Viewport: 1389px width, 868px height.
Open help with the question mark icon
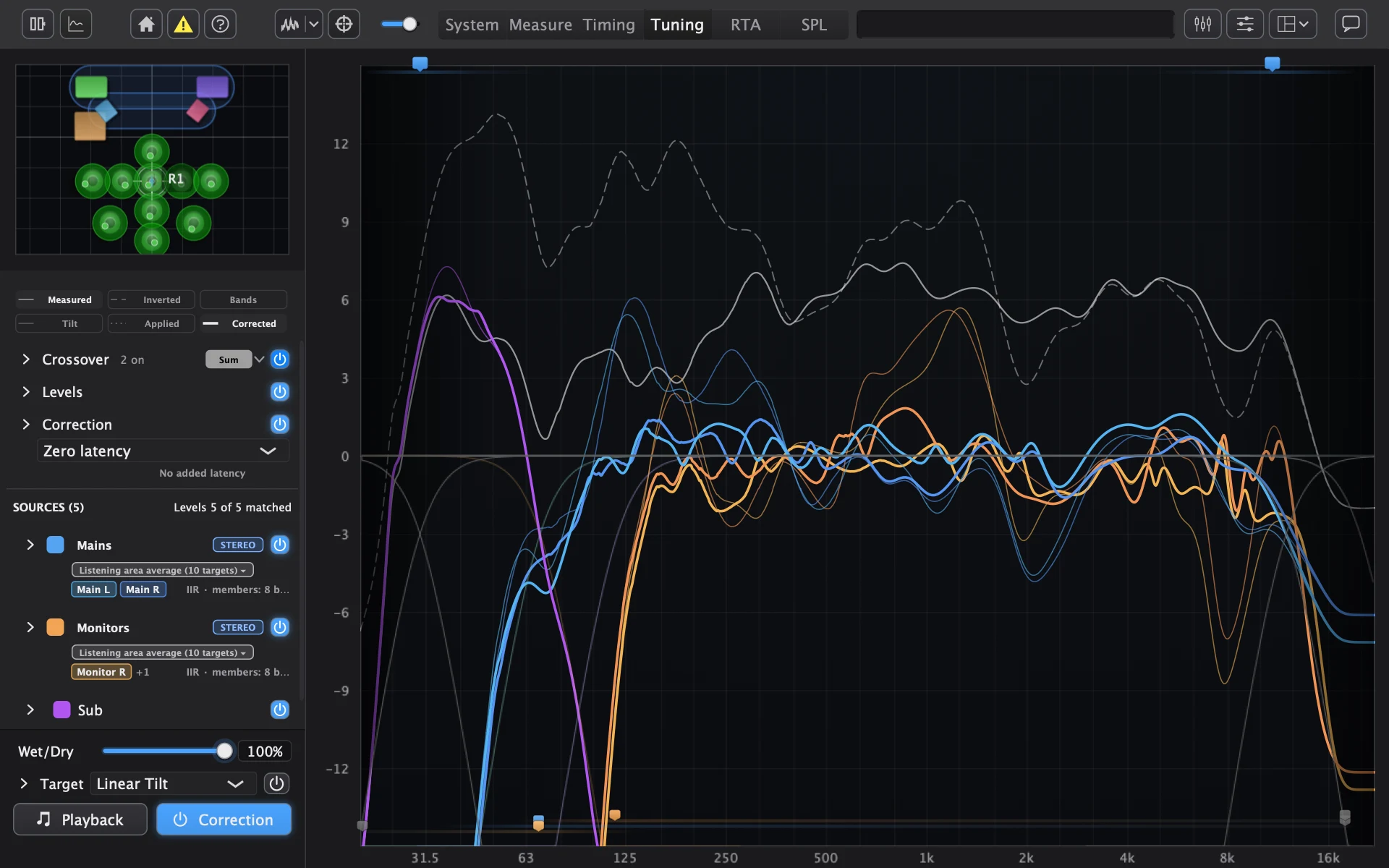tap(220, 25)
